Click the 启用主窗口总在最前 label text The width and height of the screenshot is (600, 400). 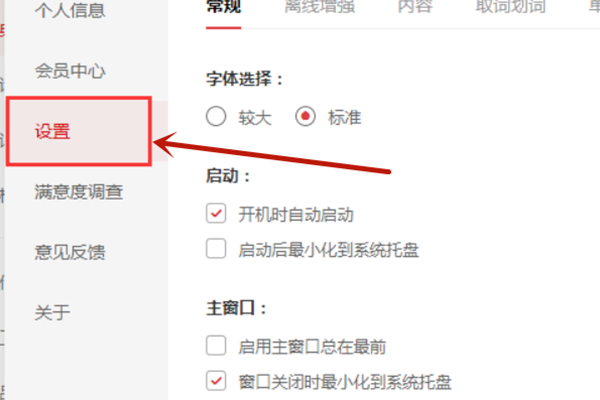point(312,347)
